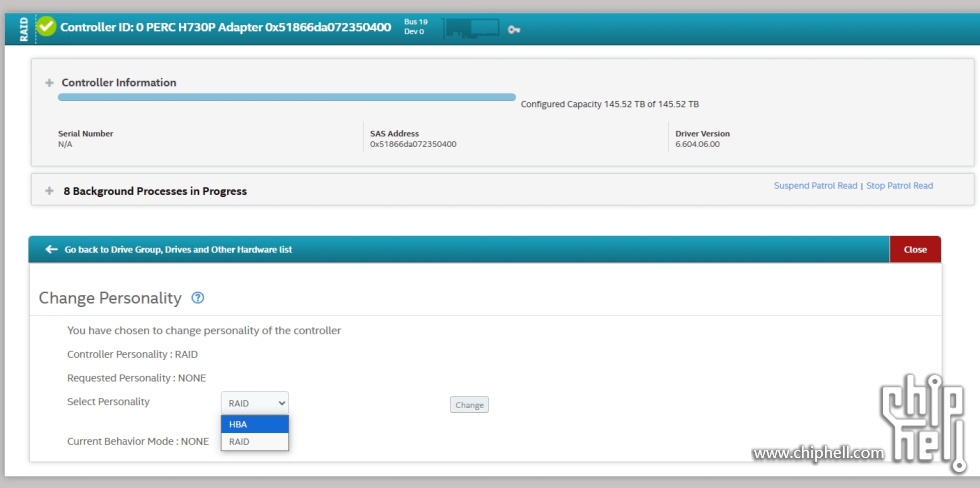
Task: Click the red Close button
Action: [915, 249]
